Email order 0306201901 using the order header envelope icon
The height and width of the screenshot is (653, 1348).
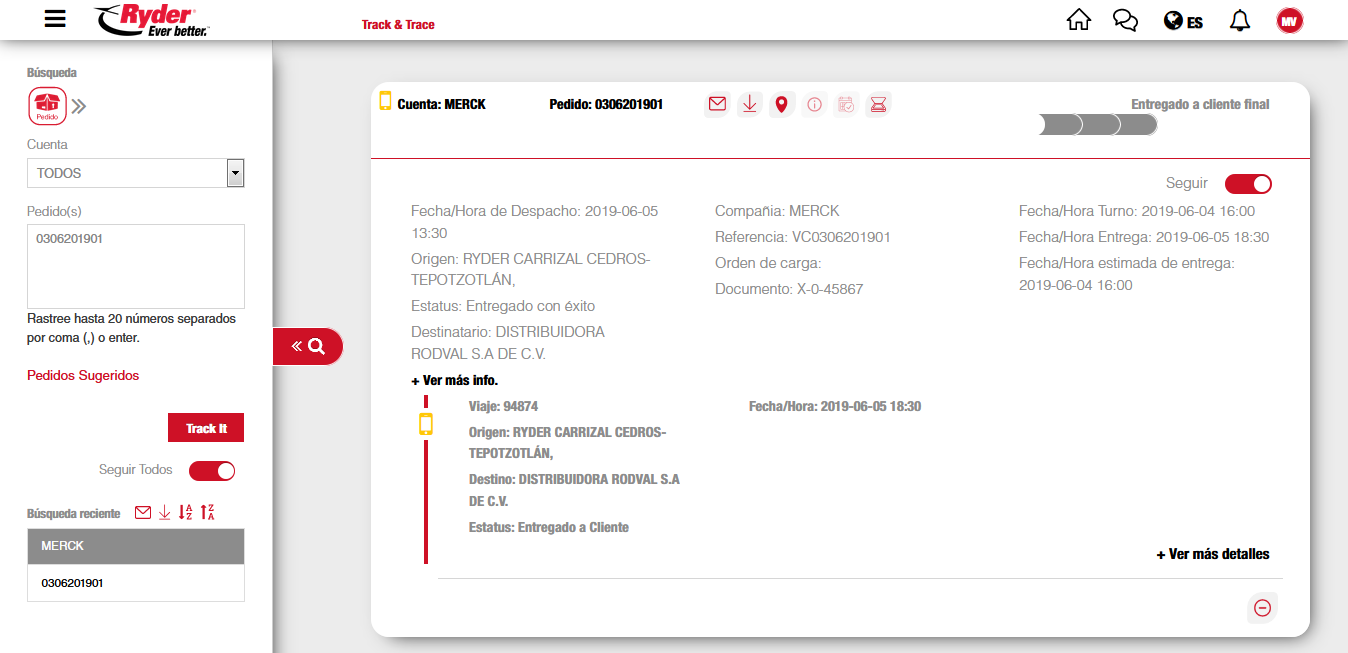(717, 104)
